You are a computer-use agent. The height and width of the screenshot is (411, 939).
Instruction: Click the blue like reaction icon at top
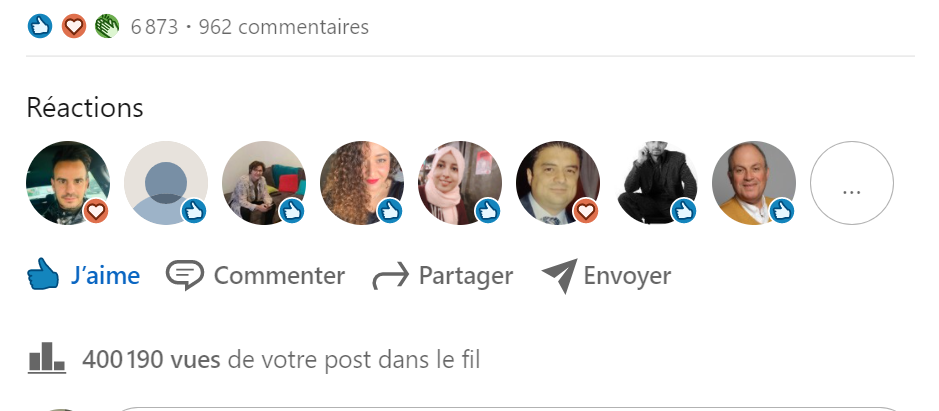coord(39,27)
